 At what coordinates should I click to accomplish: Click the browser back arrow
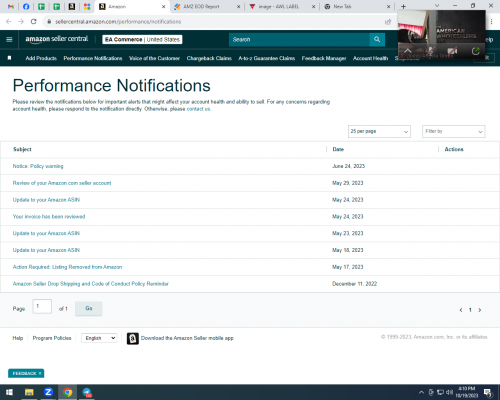tap(9, 21)
